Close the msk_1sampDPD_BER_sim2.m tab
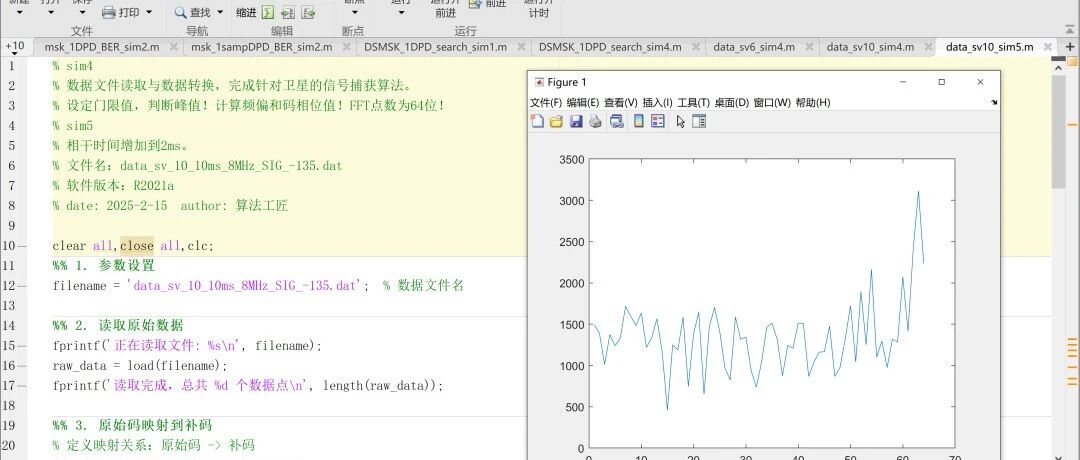The image size is (1080, 460). click(346, 48)
